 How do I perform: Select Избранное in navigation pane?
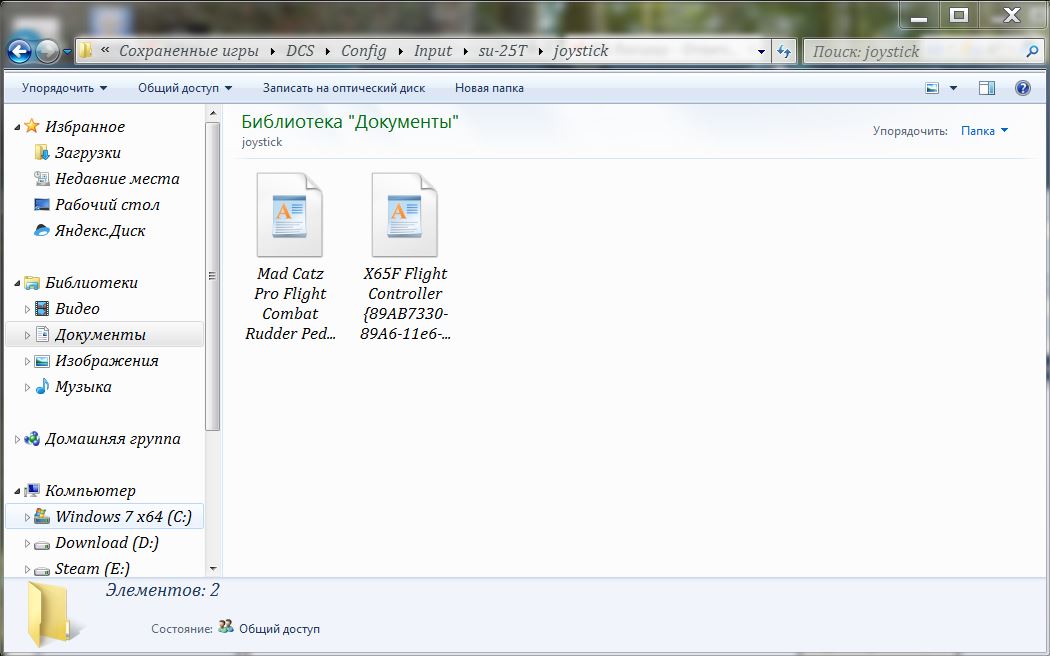84,127
